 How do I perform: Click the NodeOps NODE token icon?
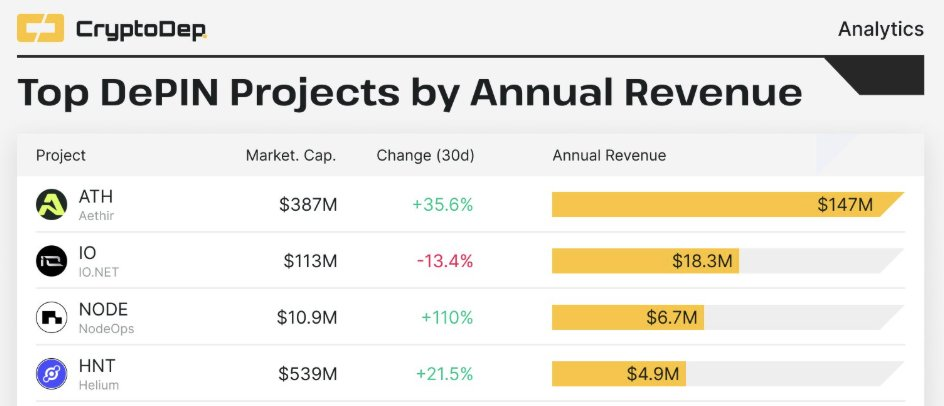pyautogui.click(x=51, y=317)
